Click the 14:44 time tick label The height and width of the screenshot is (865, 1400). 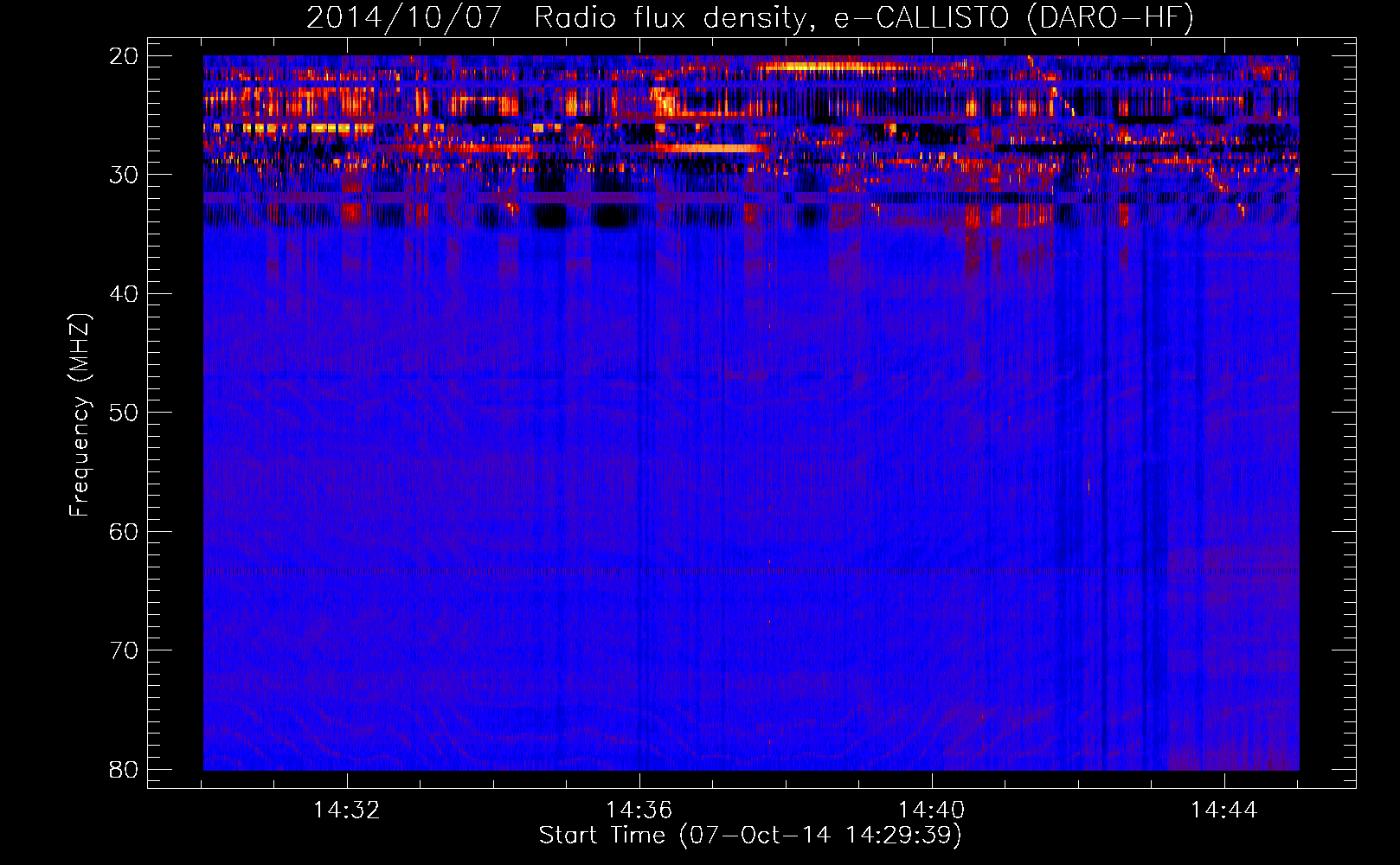1224,811
